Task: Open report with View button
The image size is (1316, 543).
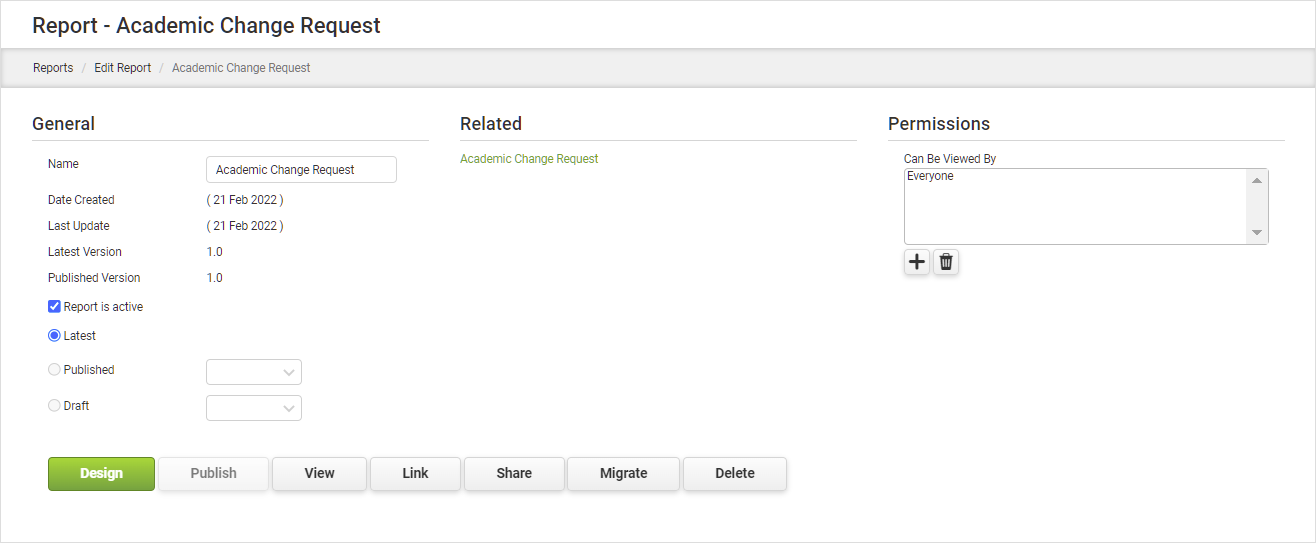Action: click(319, 474)
